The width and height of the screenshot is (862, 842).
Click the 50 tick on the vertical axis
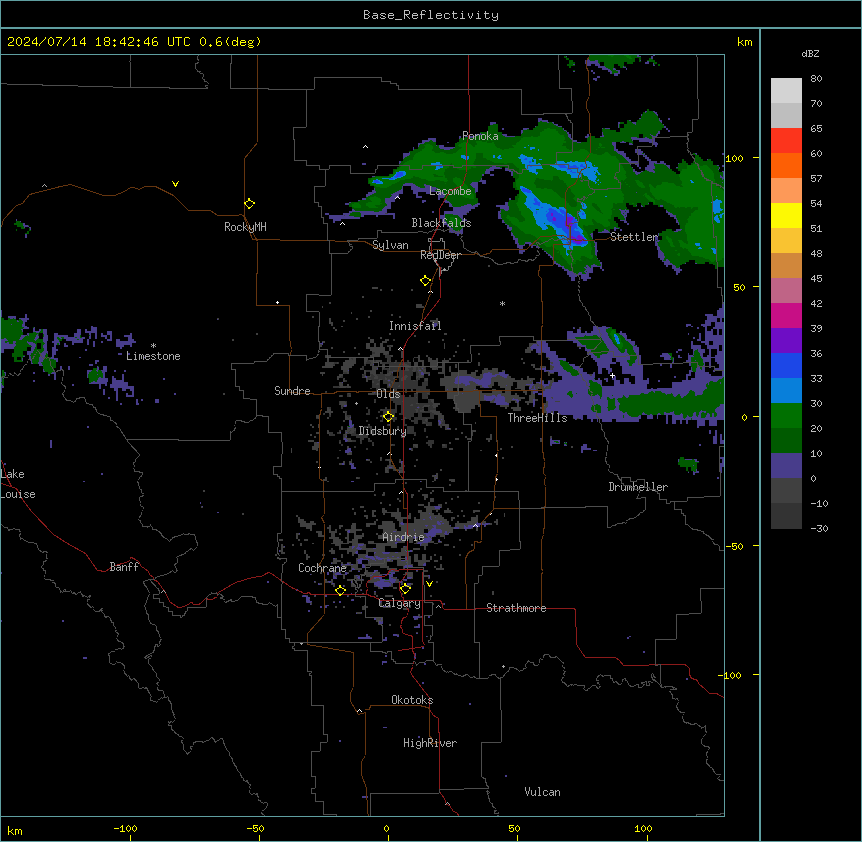739,287
